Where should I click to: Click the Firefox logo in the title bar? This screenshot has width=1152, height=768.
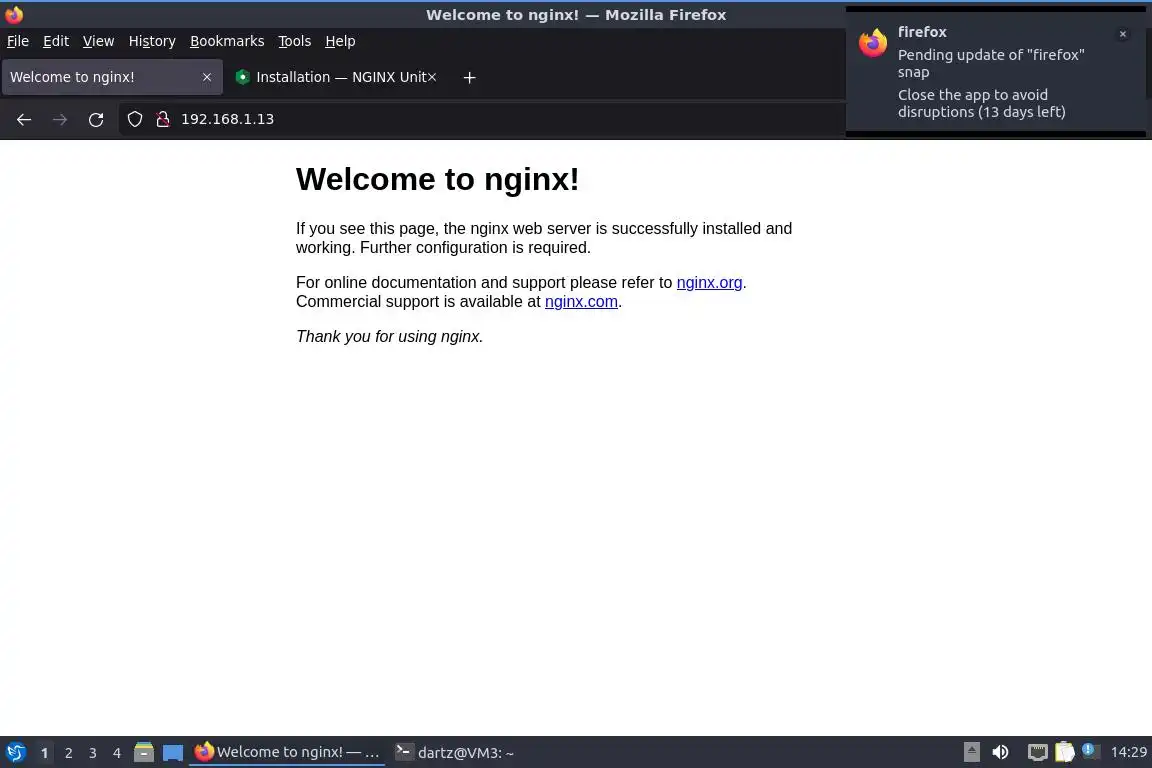[x=14, y=14]
